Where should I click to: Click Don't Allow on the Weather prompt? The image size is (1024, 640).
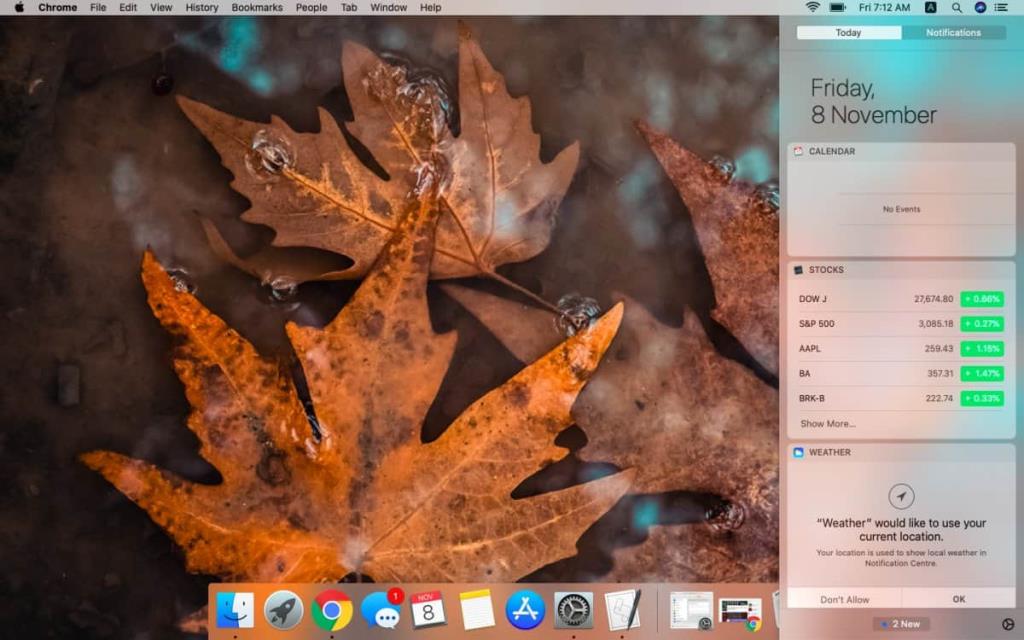point(845,598)
